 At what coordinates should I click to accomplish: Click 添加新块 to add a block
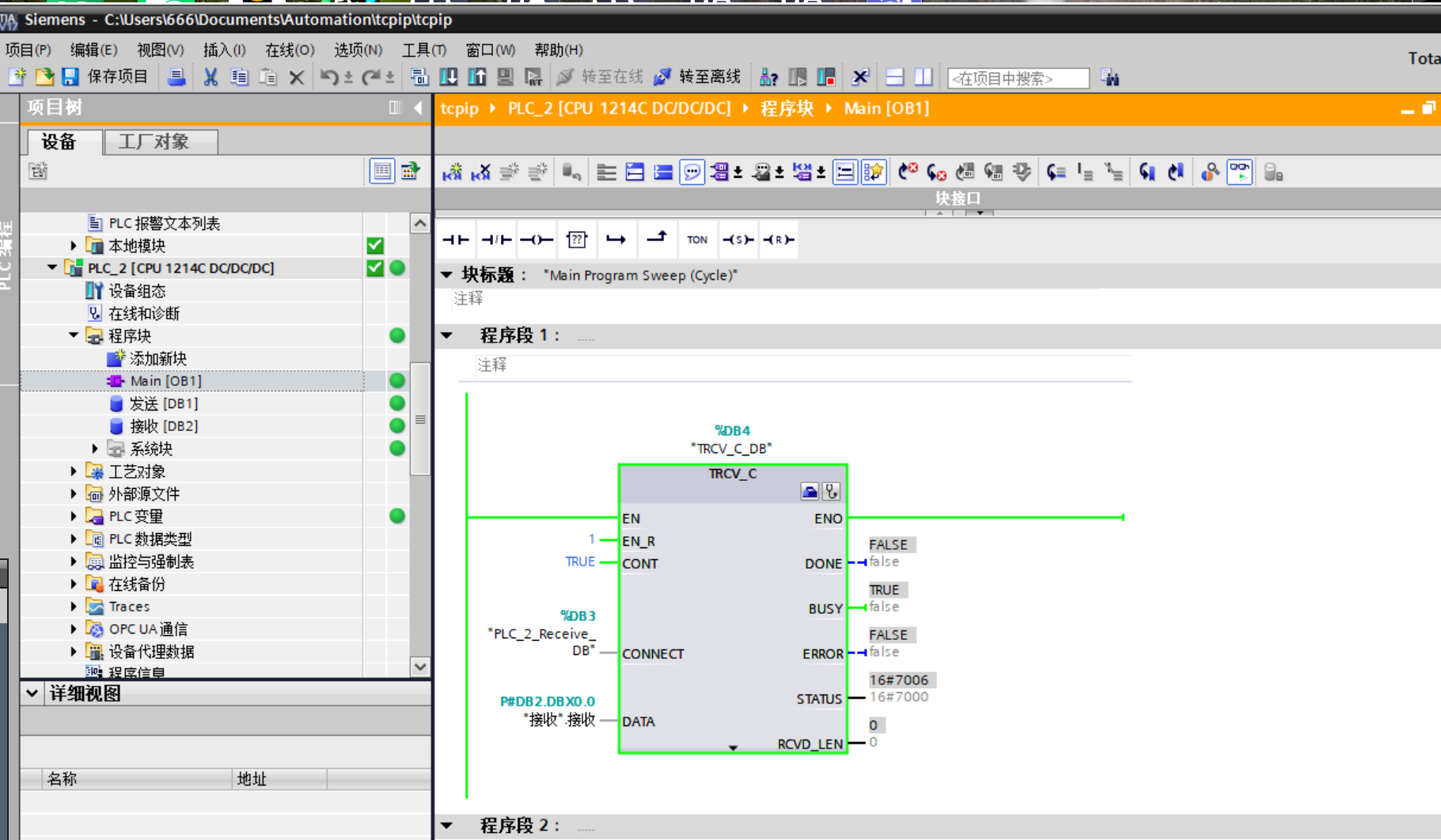click(157, 358)
